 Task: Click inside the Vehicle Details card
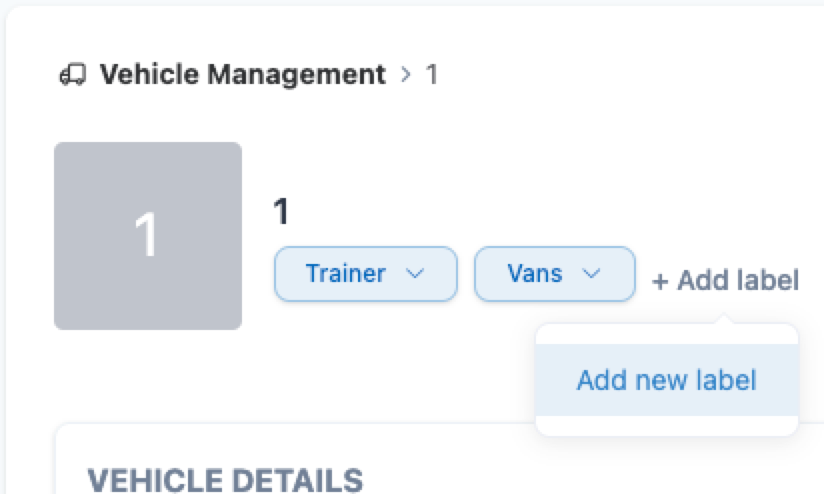coord(300,450)
